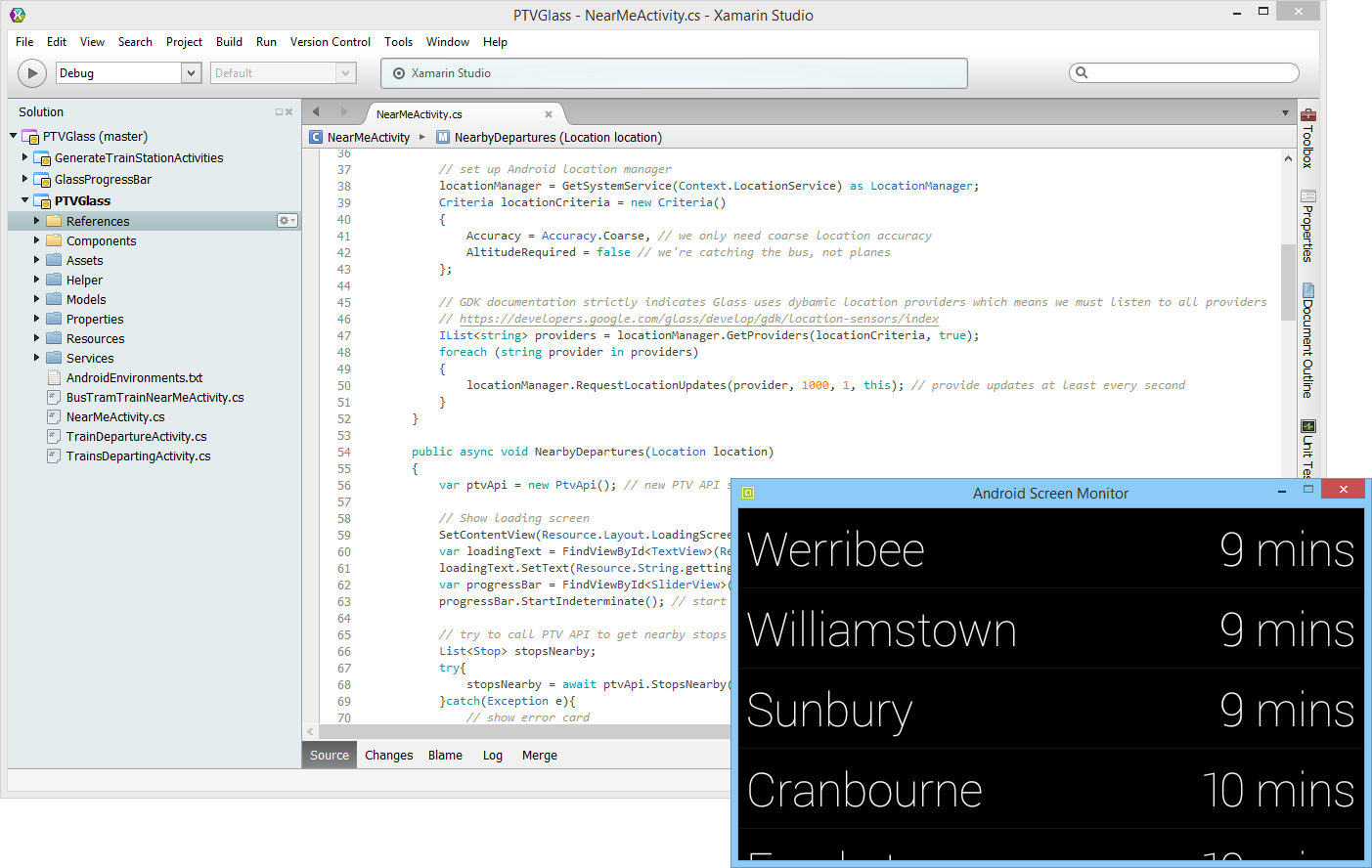Open the Toolbox side panel
Screen dimensions: 1372x868
pyautogui.click(x=1307, y=138)
